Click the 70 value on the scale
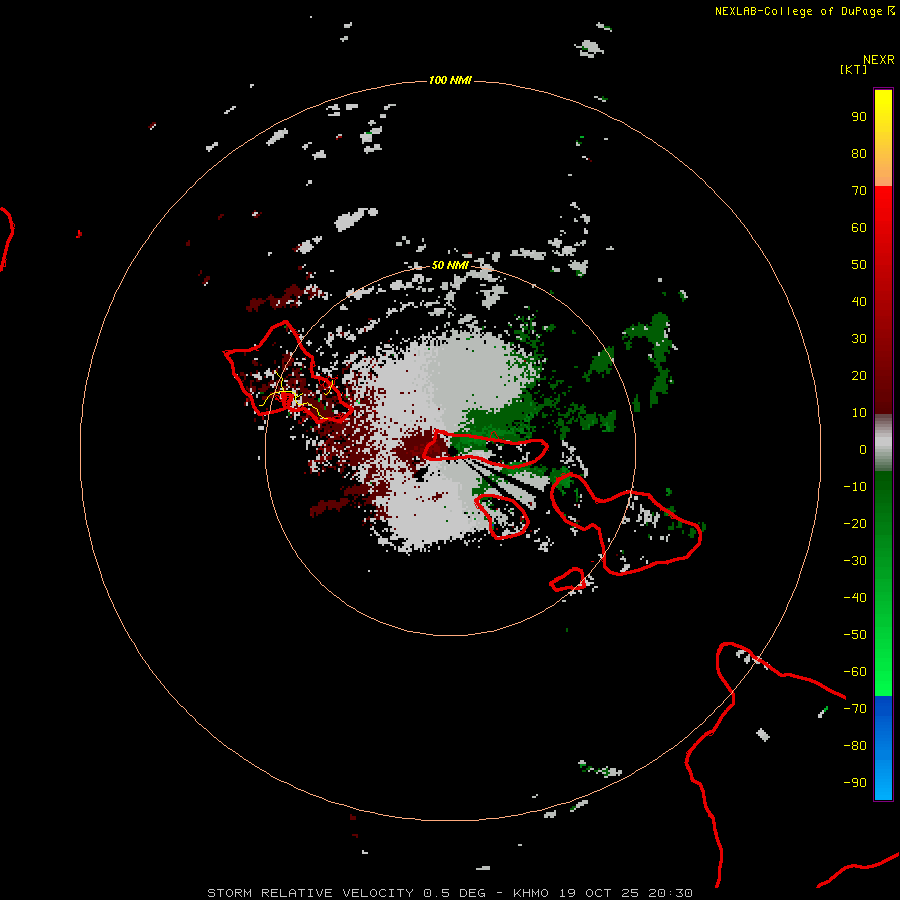The image size is (900, 900). click(x=859, y=191)
